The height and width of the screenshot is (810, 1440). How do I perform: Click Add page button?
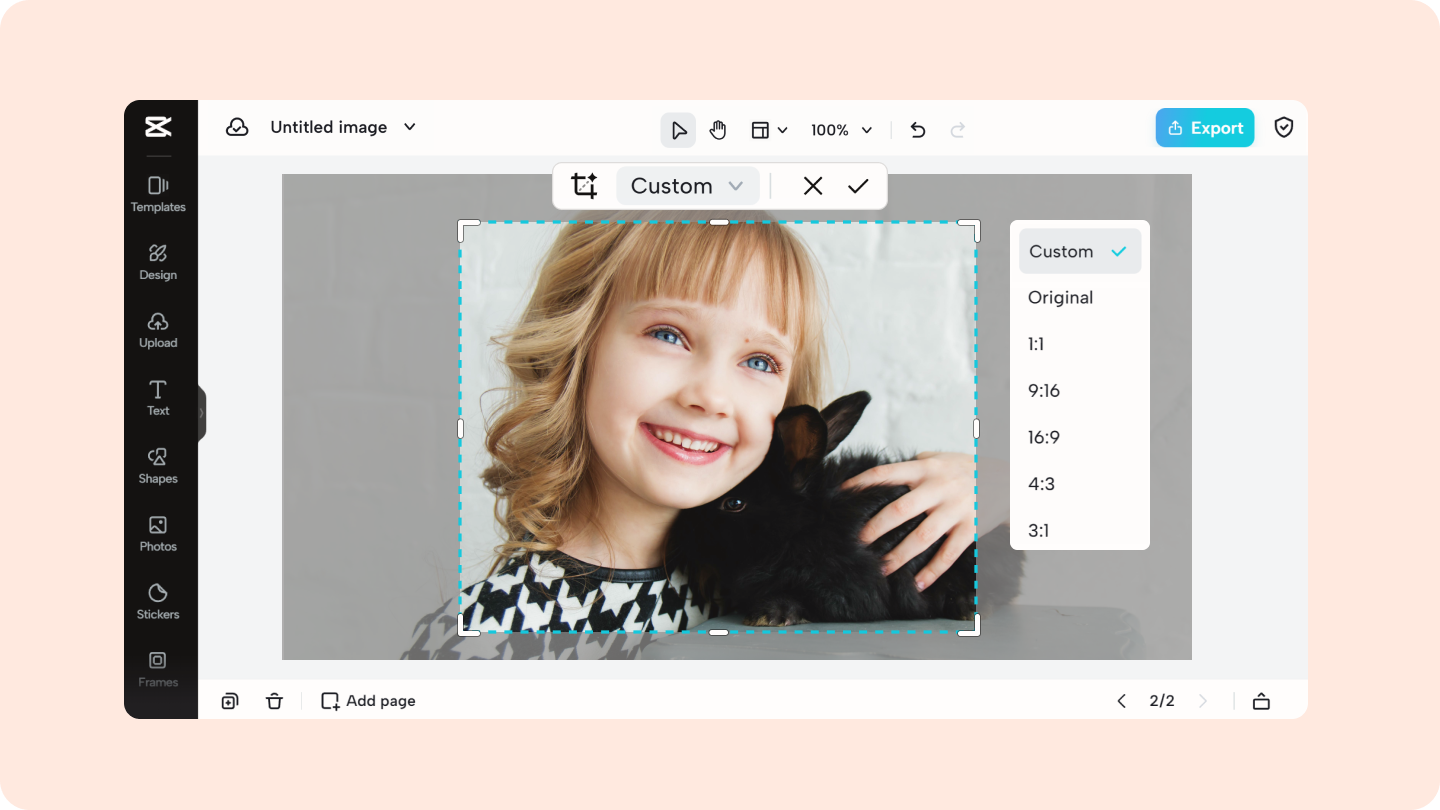368,701
